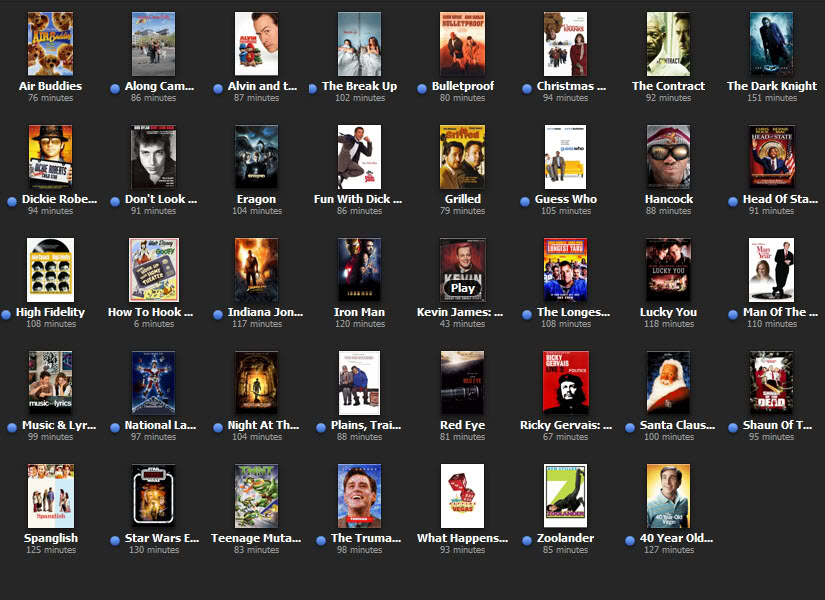
Task: Click the Kevin James title text
Action: pyautogui.click(x=460, y=312)
